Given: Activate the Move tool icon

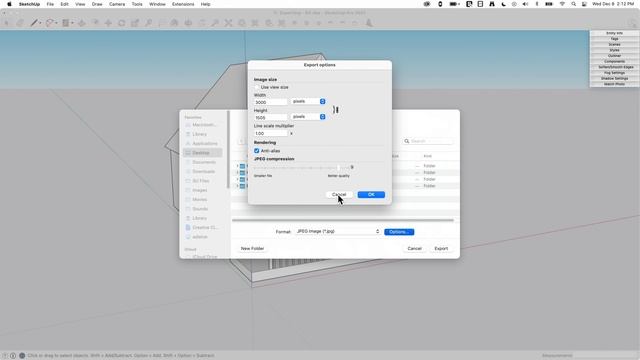Looking at the screenshot, I should (x=108, y=23).
